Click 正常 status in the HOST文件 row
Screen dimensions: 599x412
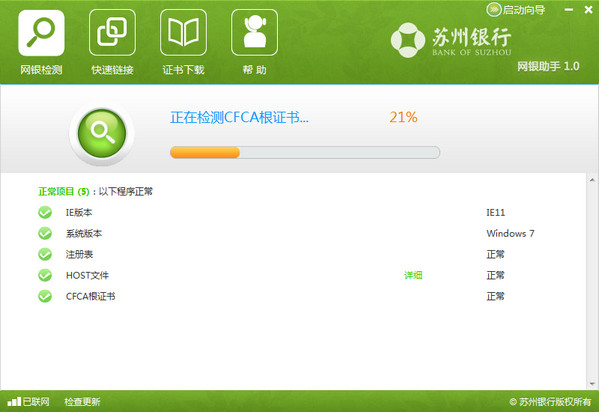click(x=495, y=276)
